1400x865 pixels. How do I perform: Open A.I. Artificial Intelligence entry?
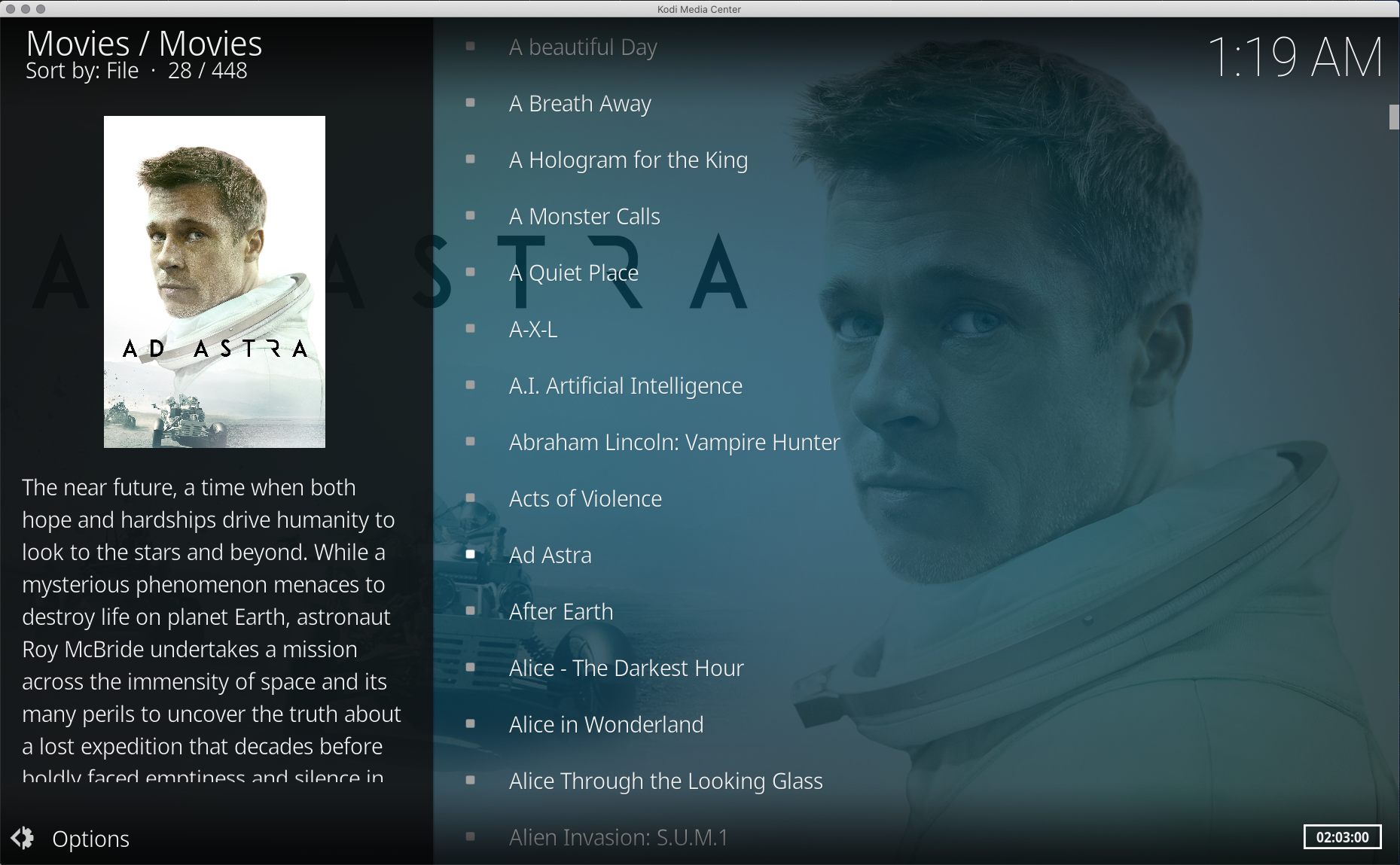click(625, 386)
